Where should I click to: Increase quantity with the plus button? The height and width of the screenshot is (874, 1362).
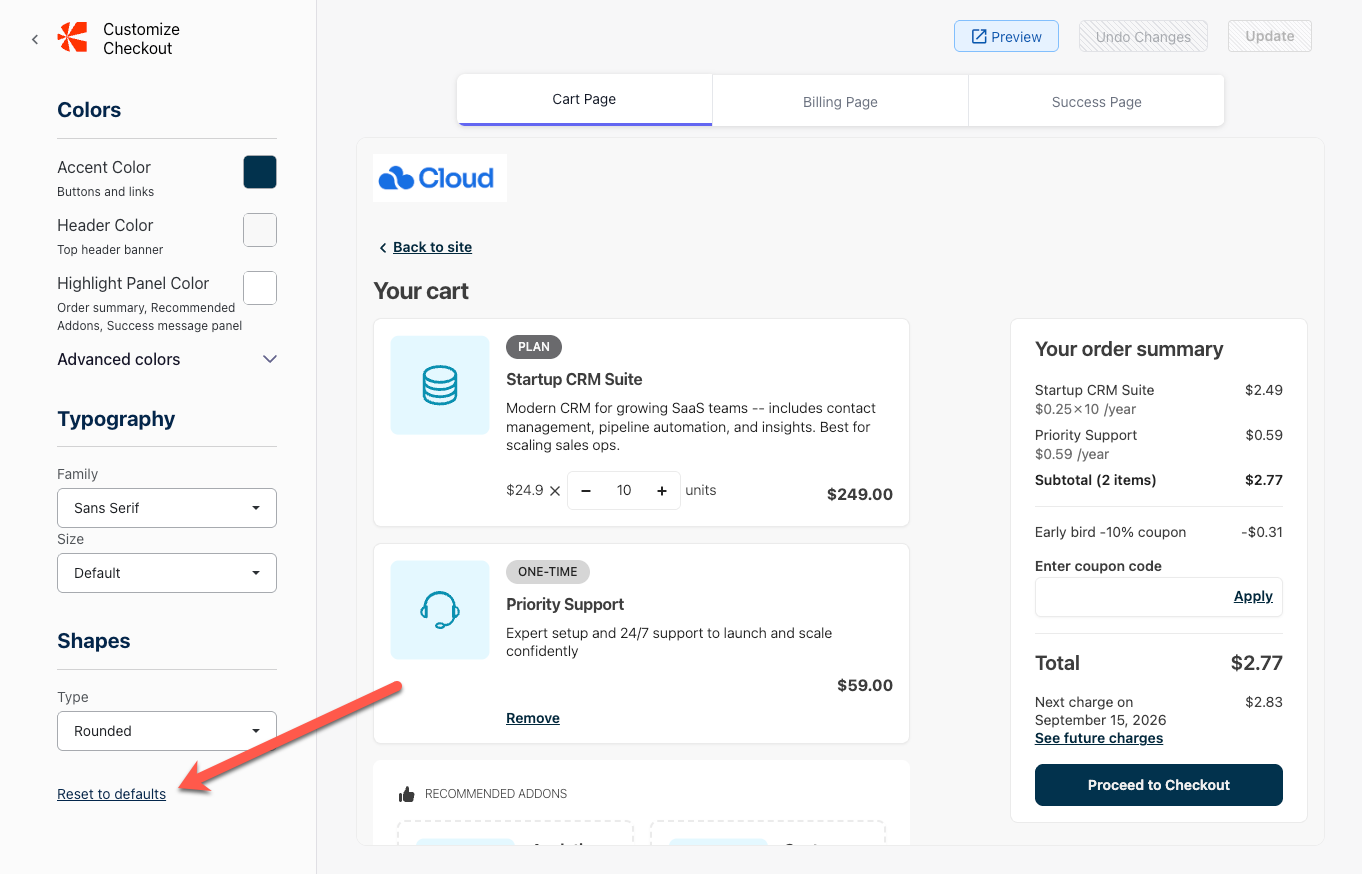coord(661,491)
